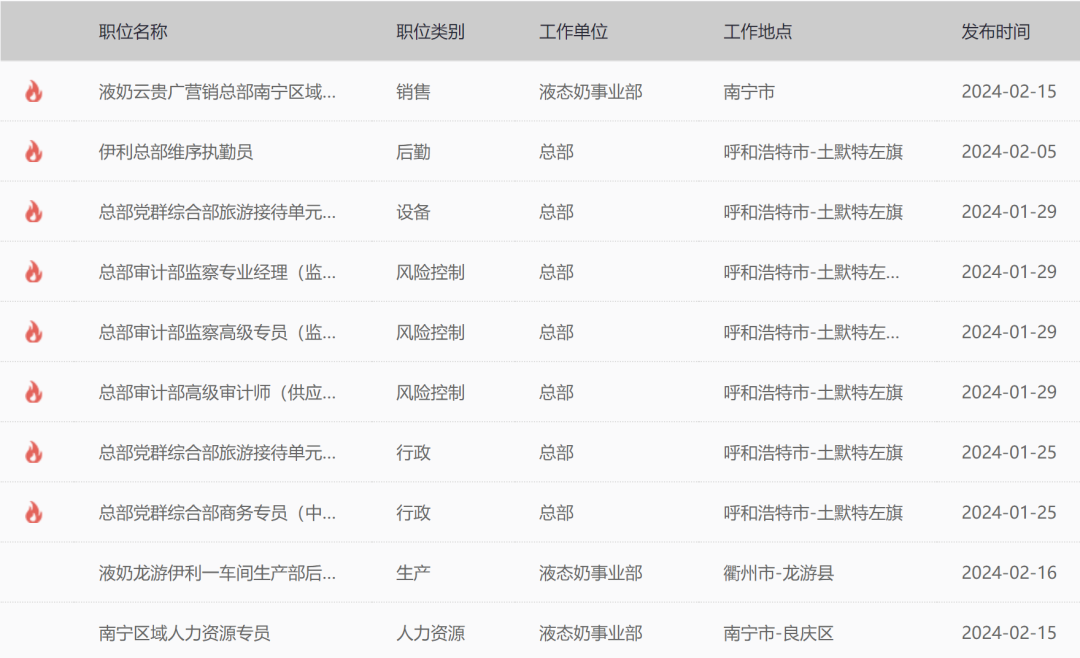1080x658 pixels.
Task: Open the 南宁区域人力资源专员 job posting
Action: click(x=184, y=633)
